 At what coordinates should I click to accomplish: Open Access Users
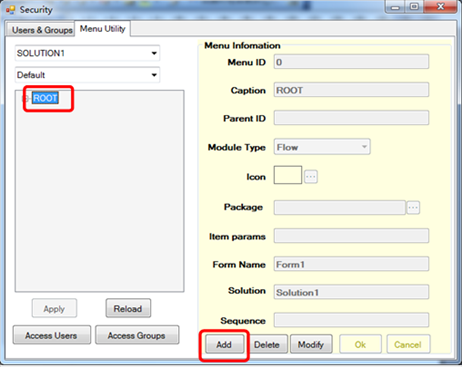(51, 335)
